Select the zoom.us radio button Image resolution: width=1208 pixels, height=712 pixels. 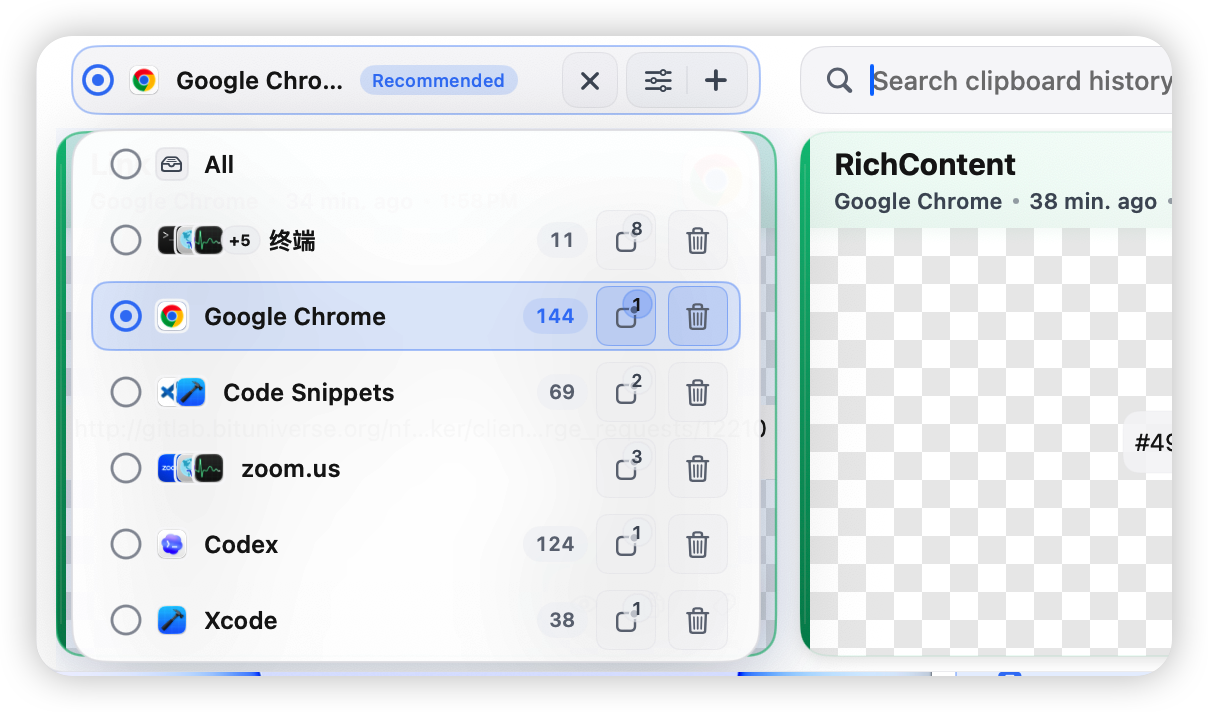point(125,468)
